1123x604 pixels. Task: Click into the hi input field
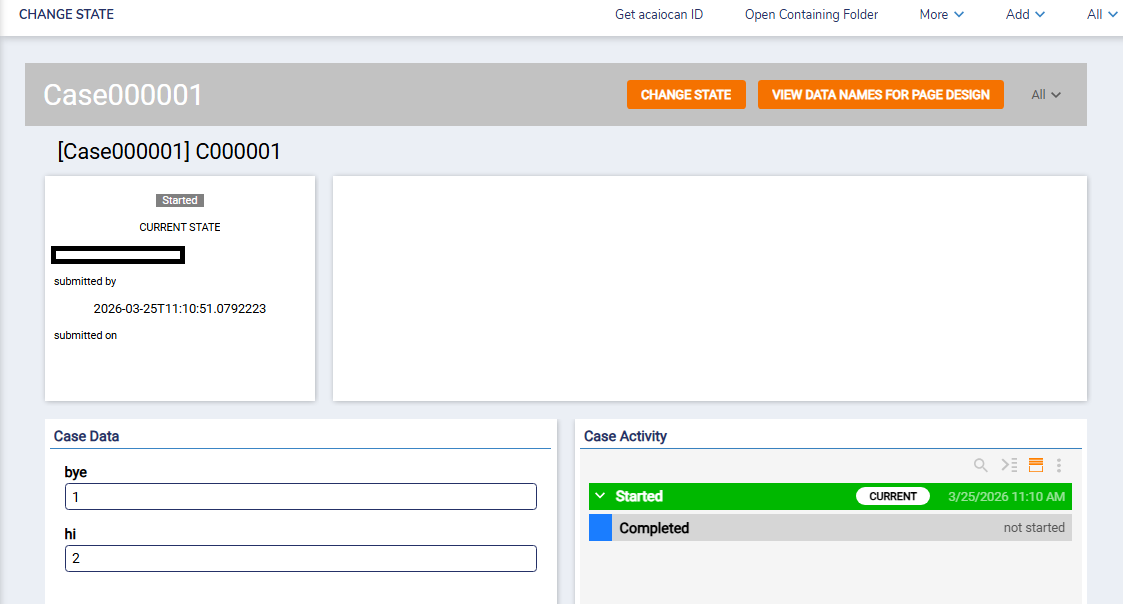300,559
